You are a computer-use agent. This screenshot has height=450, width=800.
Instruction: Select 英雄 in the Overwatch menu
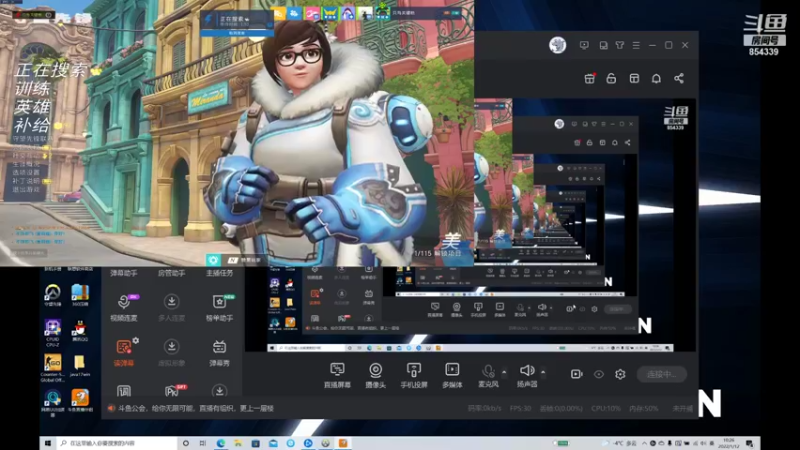(x=32, y=107)
